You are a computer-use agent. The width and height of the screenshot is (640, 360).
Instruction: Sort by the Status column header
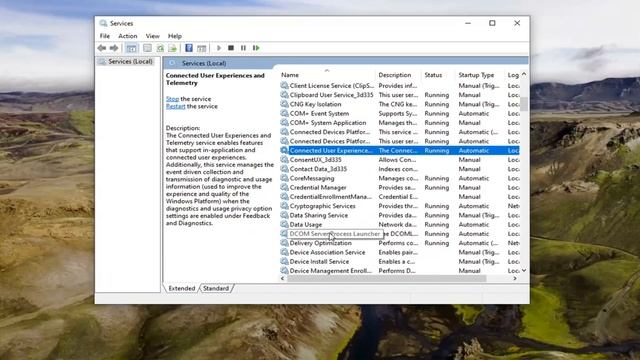point(438,75)
